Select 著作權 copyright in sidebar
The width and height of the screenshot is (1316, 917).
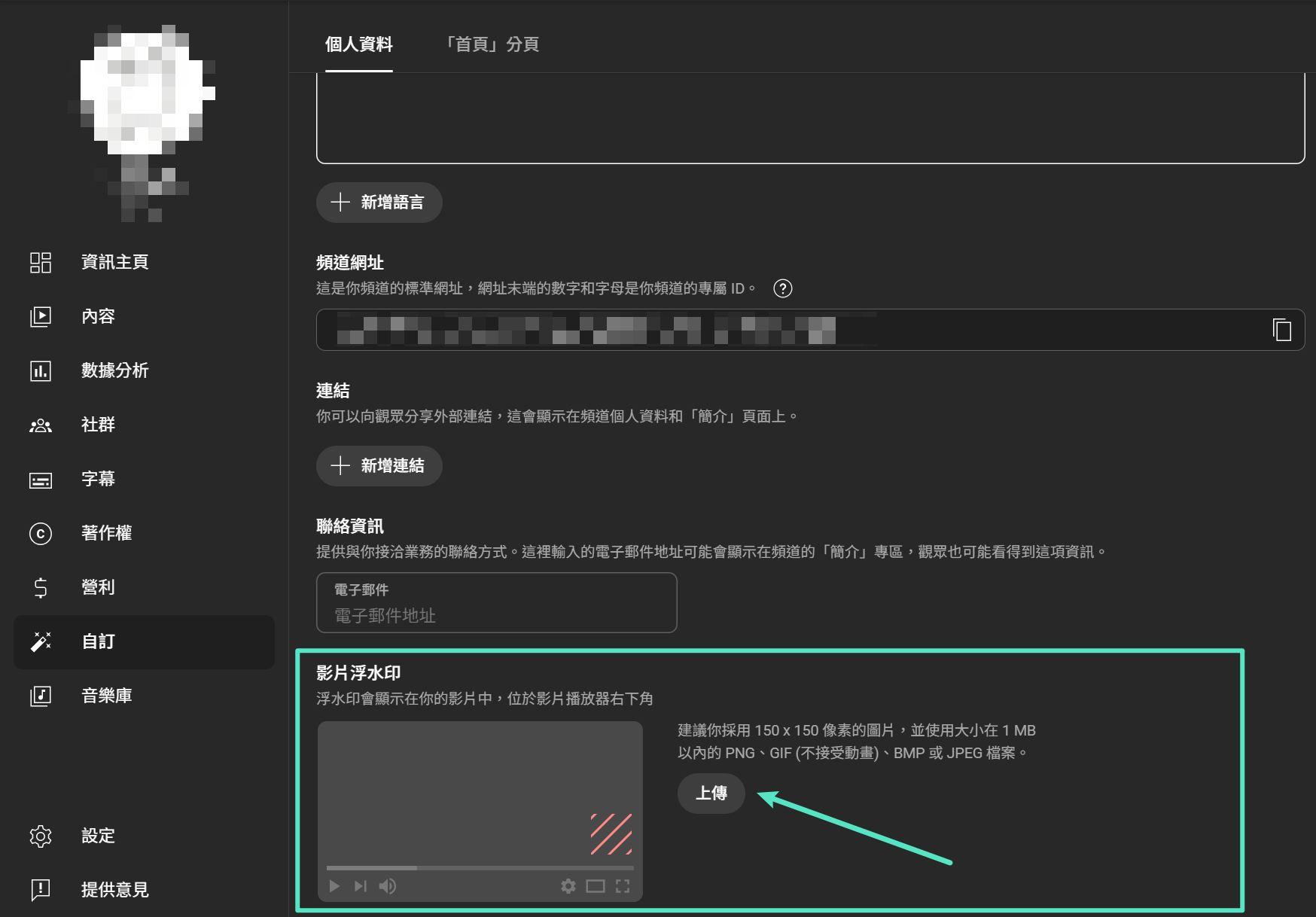click(x=106, y=533)
